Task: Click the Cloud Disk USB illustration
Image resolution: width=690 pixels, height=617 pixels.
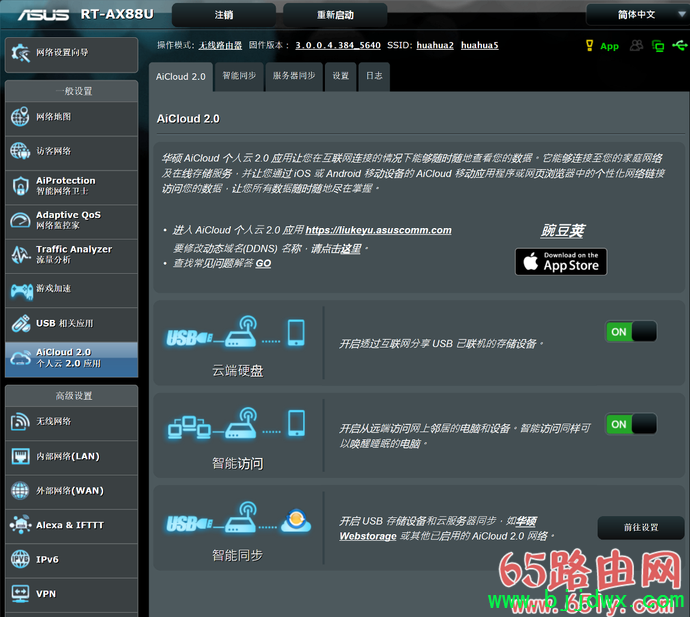Action: tap(235, 332)
